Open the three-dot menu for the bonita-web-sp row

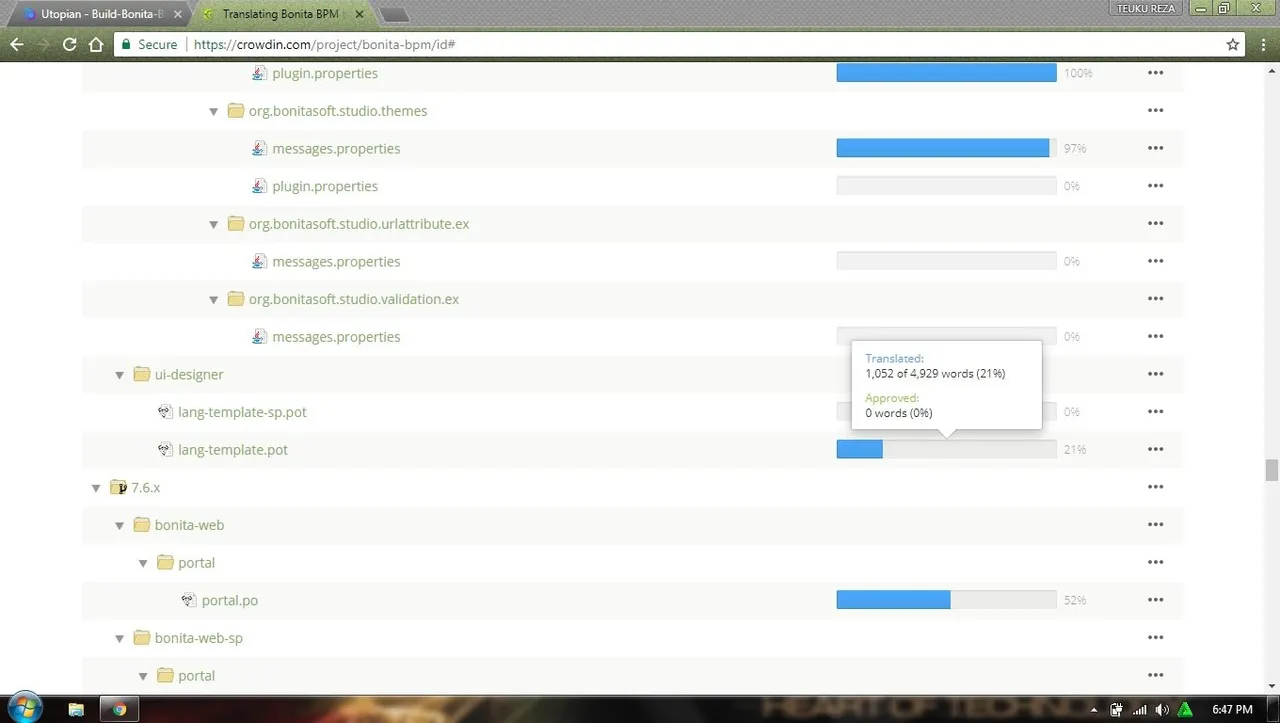(1155, 637)
